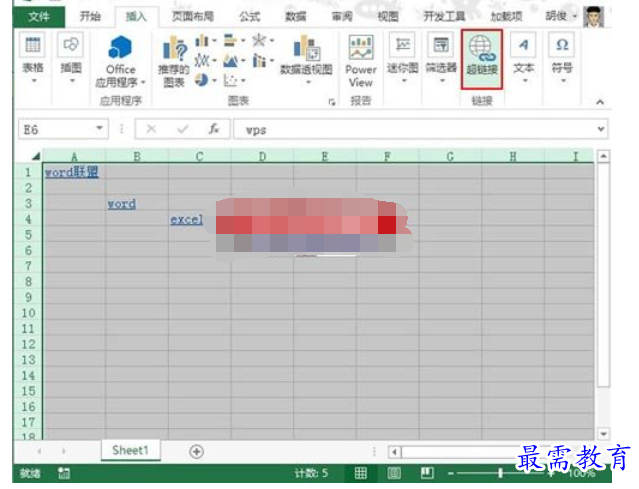This screenshot has width=639, height=489.
Task: Switch to the 公式 Formulas tab
Action: pyautogui.click(x=249, y=16)
